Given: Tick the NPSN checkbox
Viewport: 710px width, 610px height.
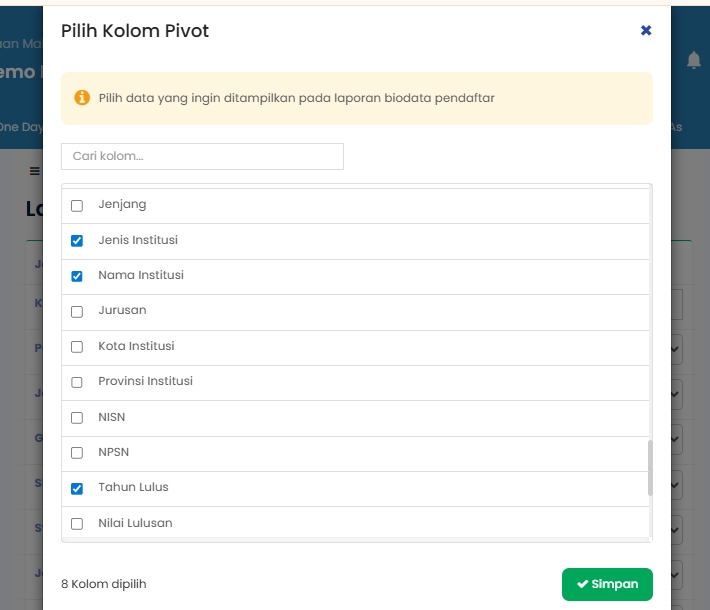Looking at the screenshot, I should (77, 453).
